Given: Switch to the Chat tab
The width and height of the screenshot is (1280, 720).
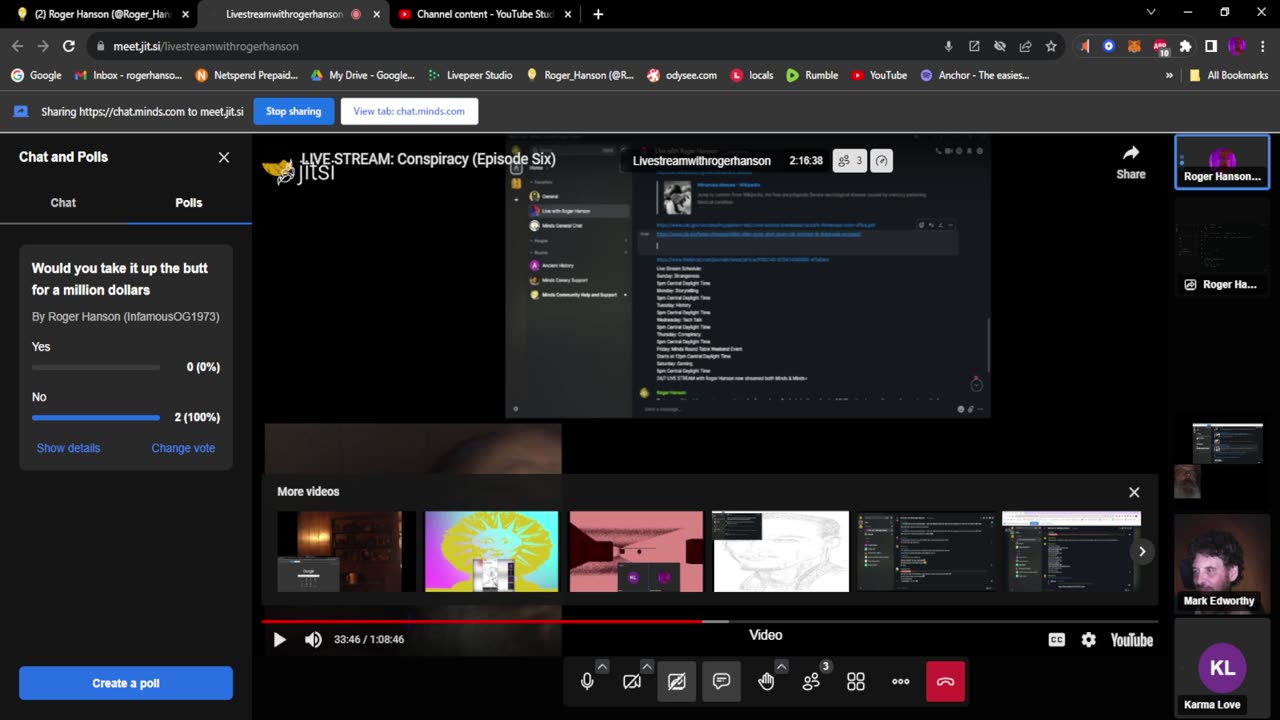Looking at the screenshot, I should pos(63,202).
